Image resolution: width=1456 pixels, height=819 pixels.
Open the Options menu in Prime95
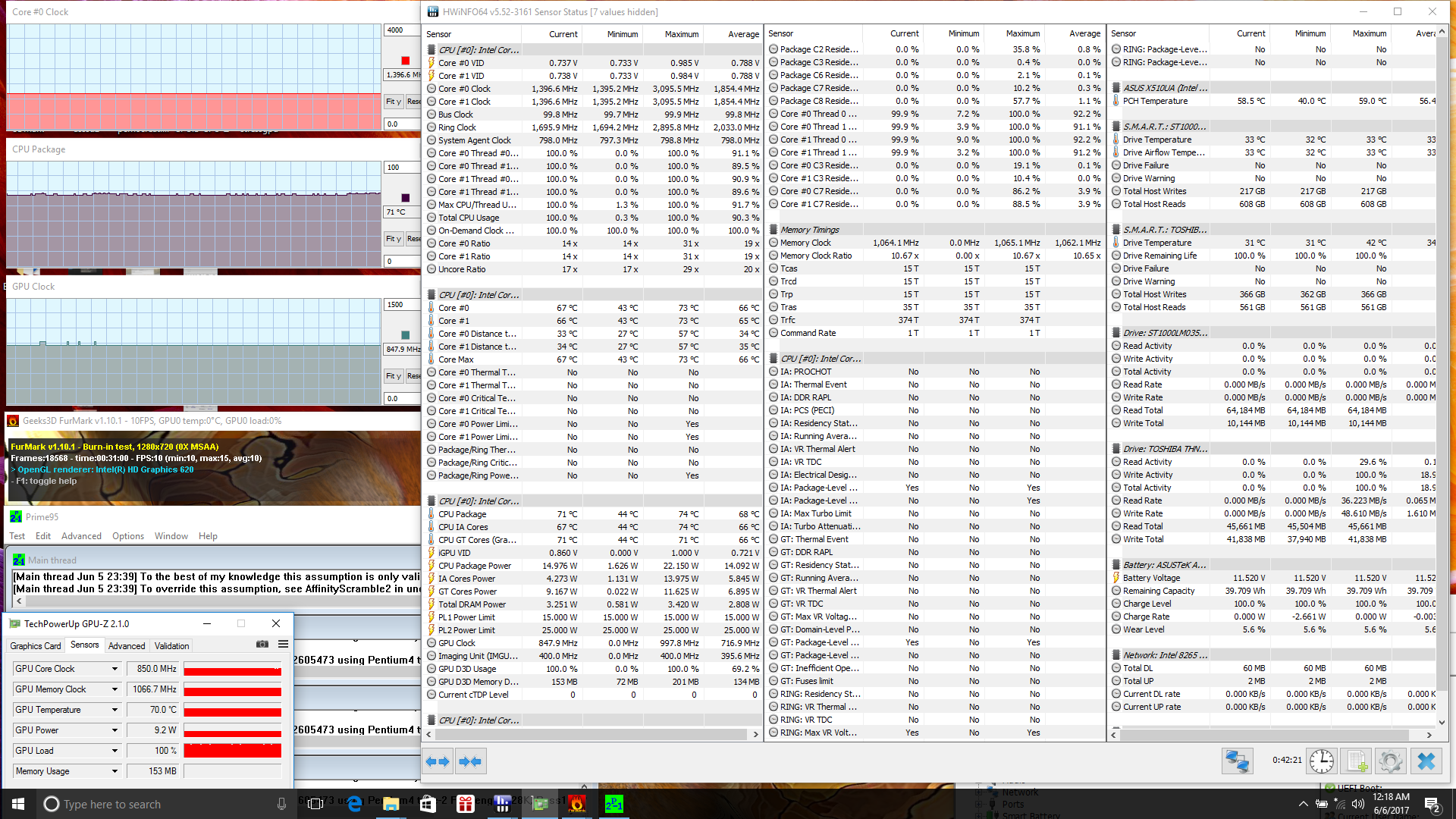pyautogui.click(x=127, y=536)
